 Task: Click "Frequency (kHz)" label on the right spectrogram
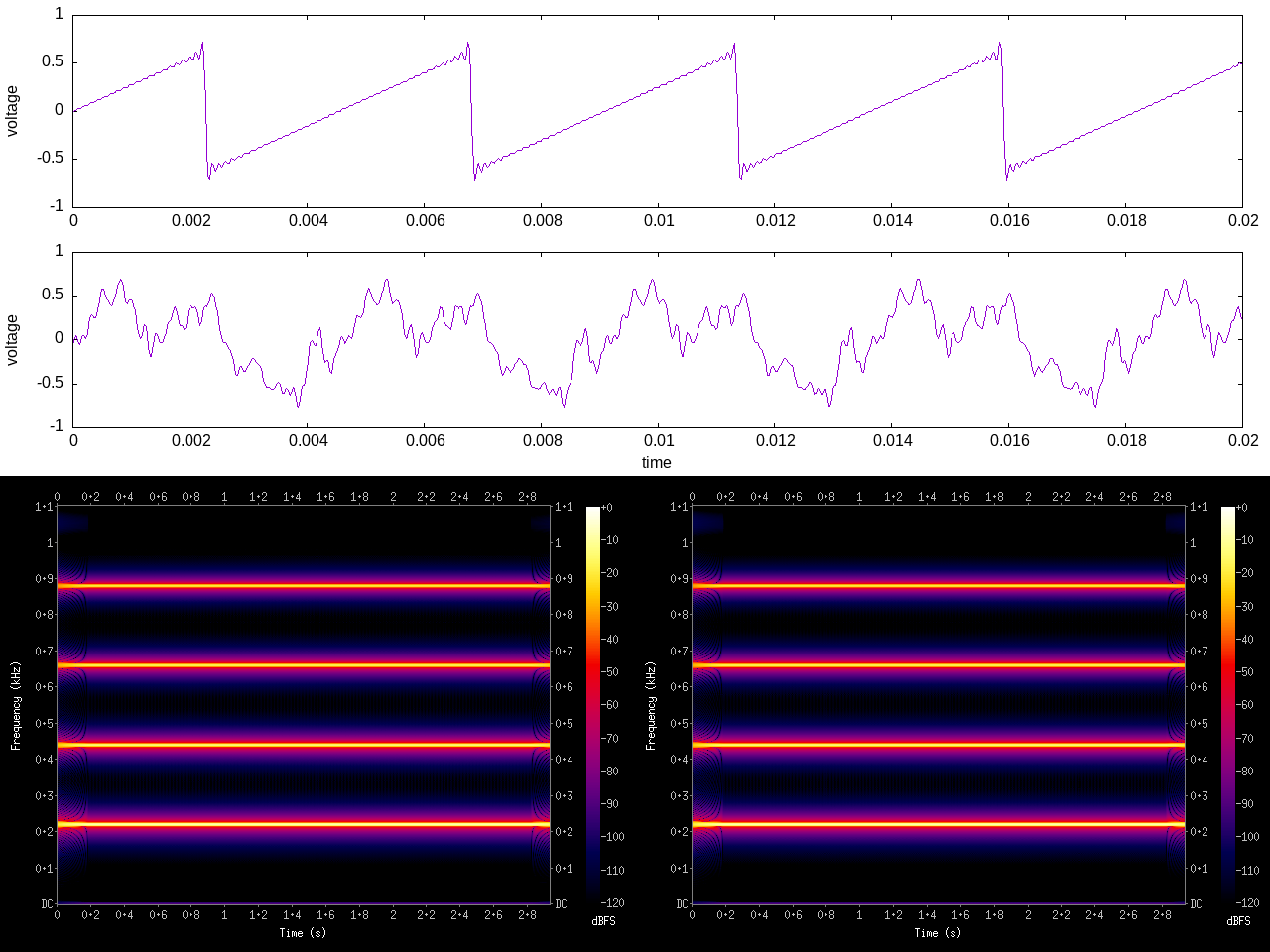pyautogui.click(x=651, y=705)
